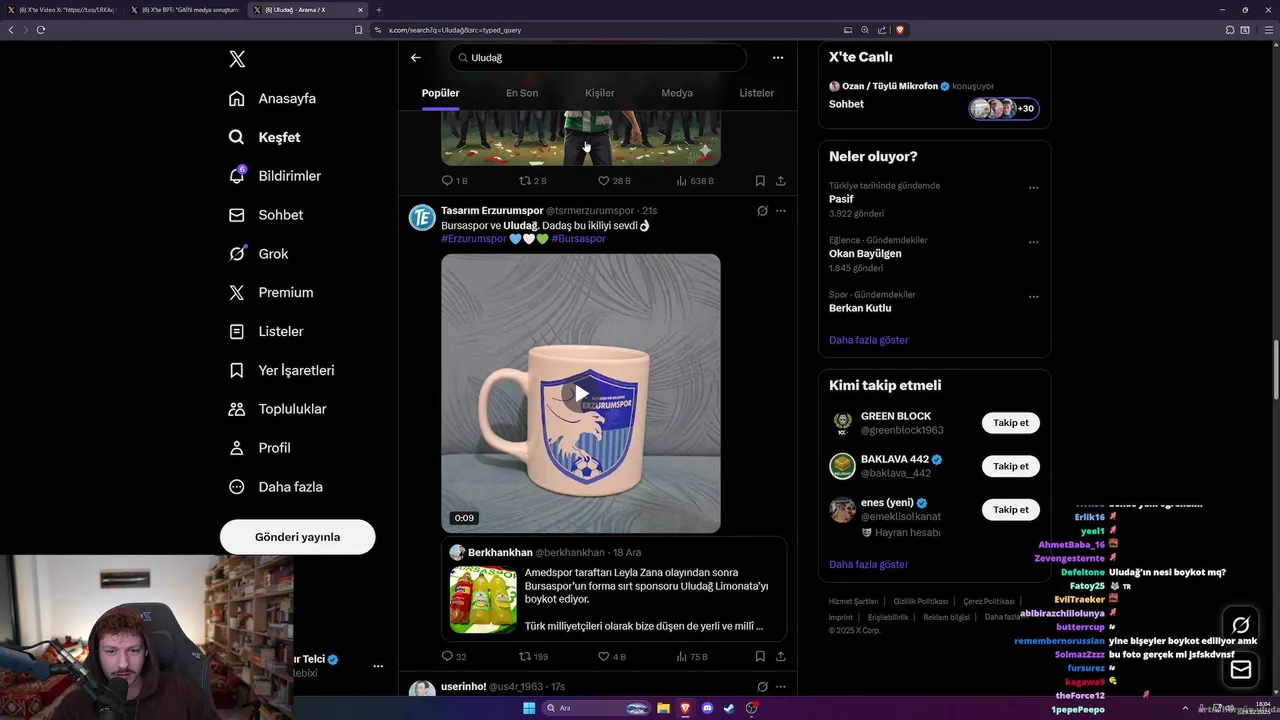Reload the page in the browser
This screenshot has width=1280, height=720.
[x=41, y=30]
